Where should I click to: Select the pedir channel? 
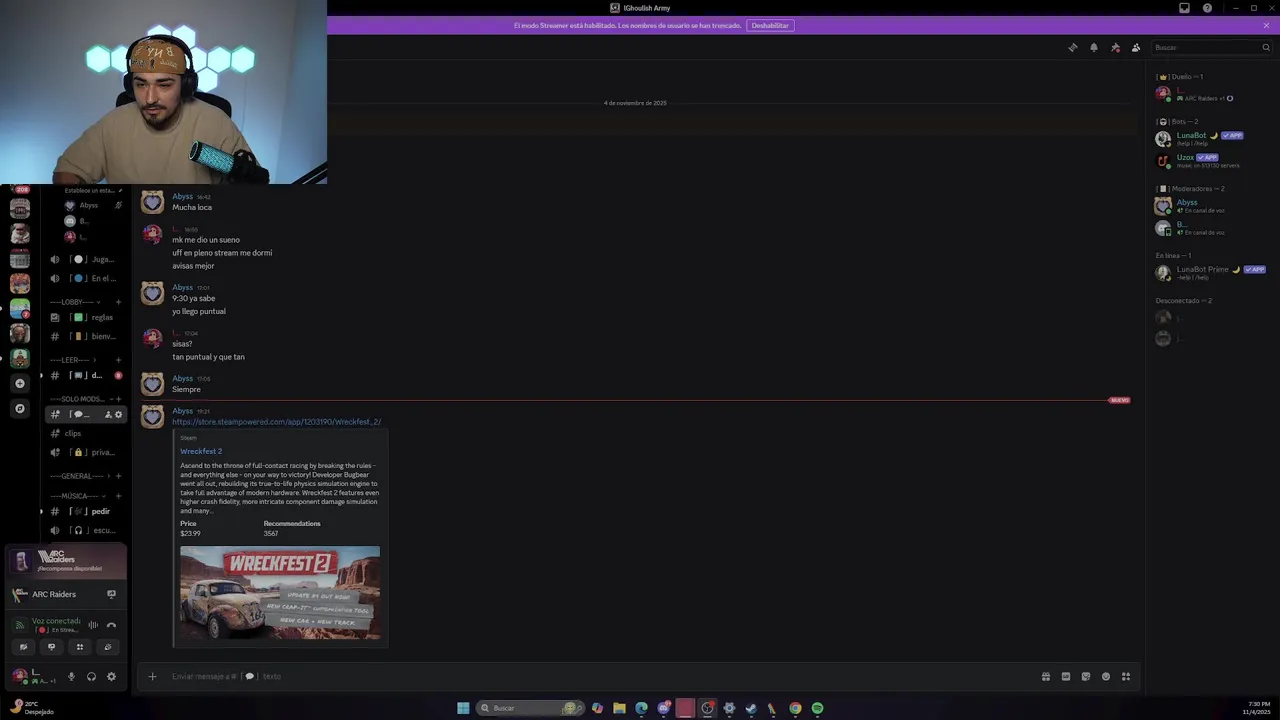coord(85,511)
